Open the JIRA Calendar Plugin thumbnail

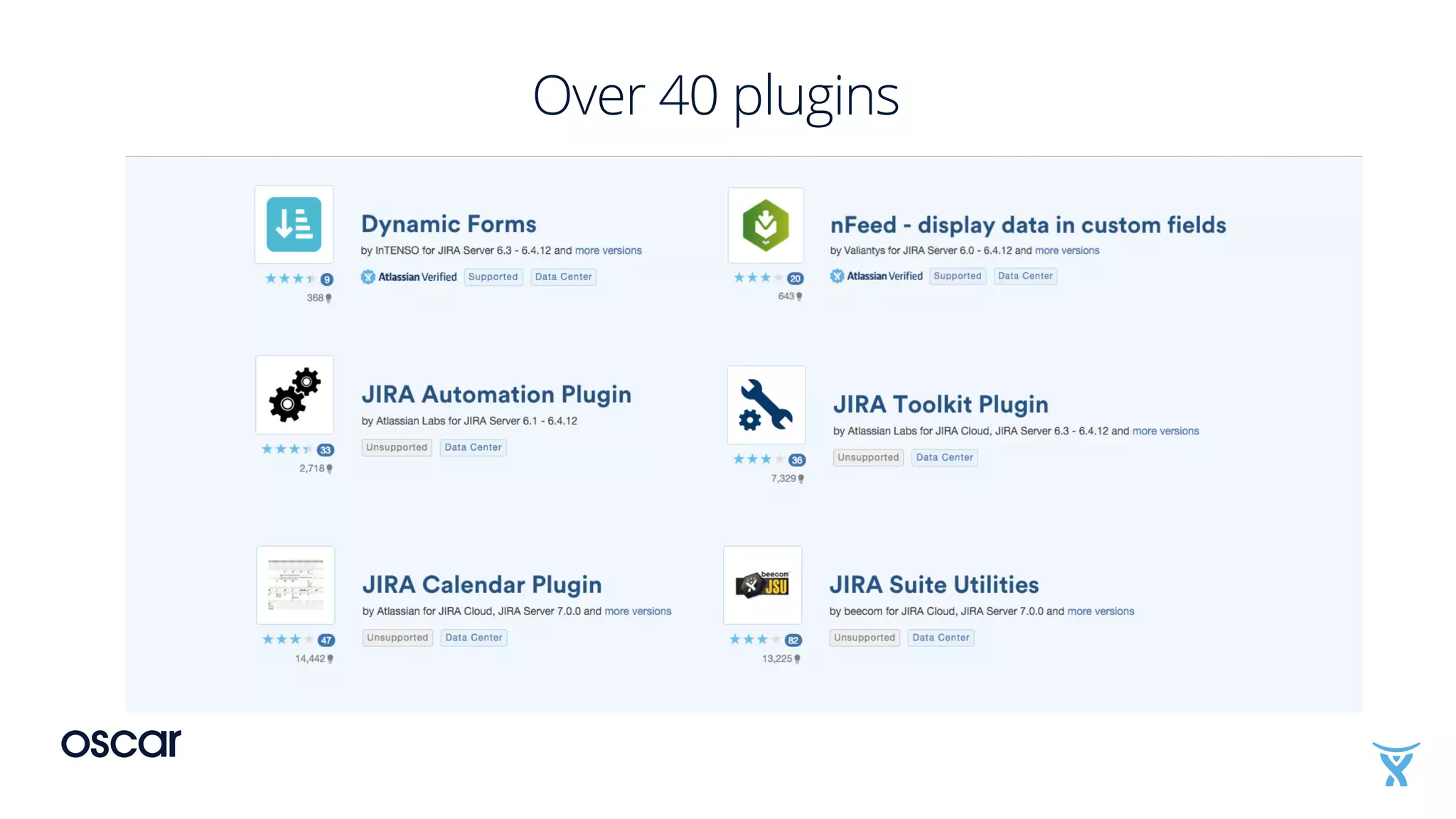coord(295,585)
